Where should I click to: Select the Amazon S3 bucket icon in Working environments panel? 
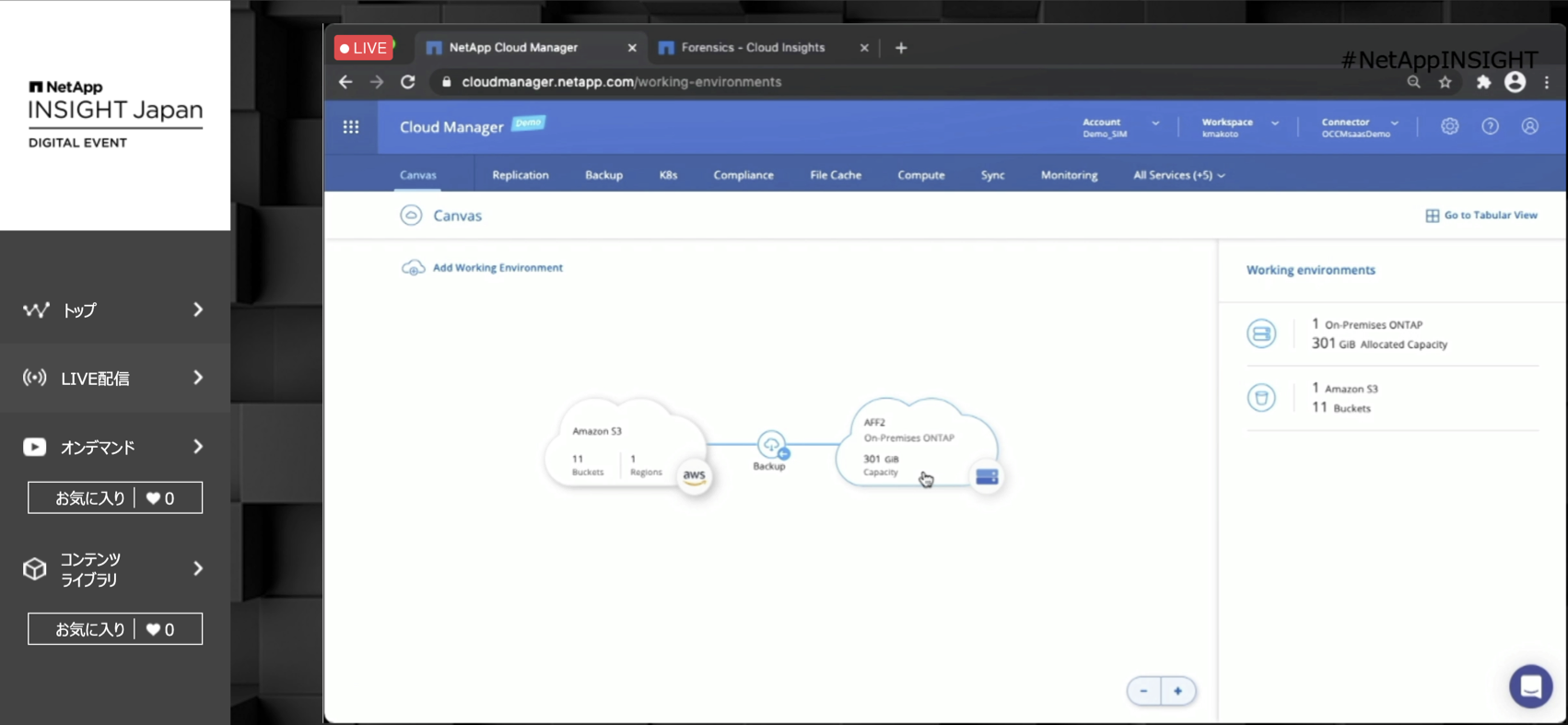(1261, 398)
